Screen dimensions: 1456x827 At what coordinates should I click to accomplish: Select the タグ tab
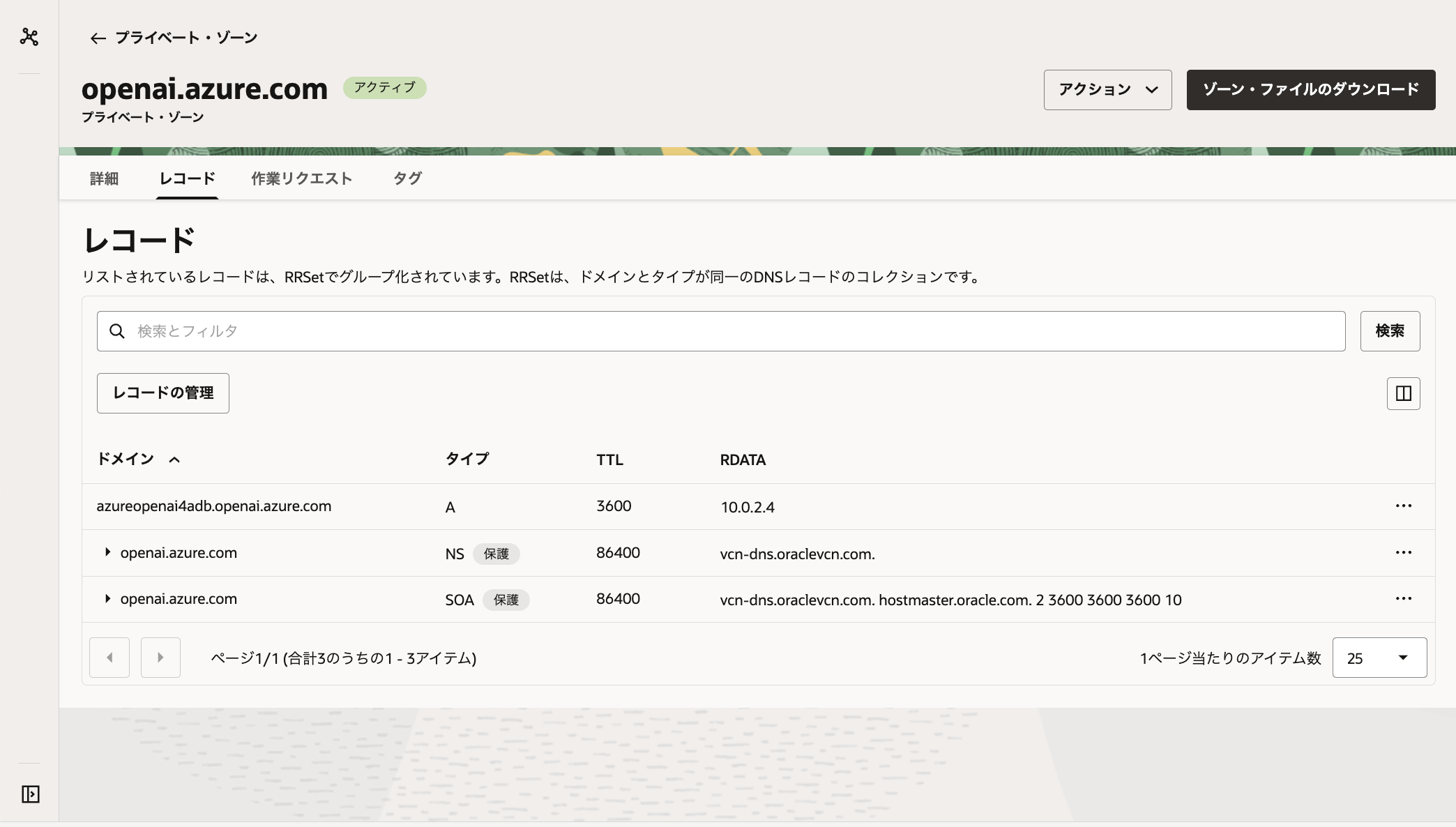407,179
